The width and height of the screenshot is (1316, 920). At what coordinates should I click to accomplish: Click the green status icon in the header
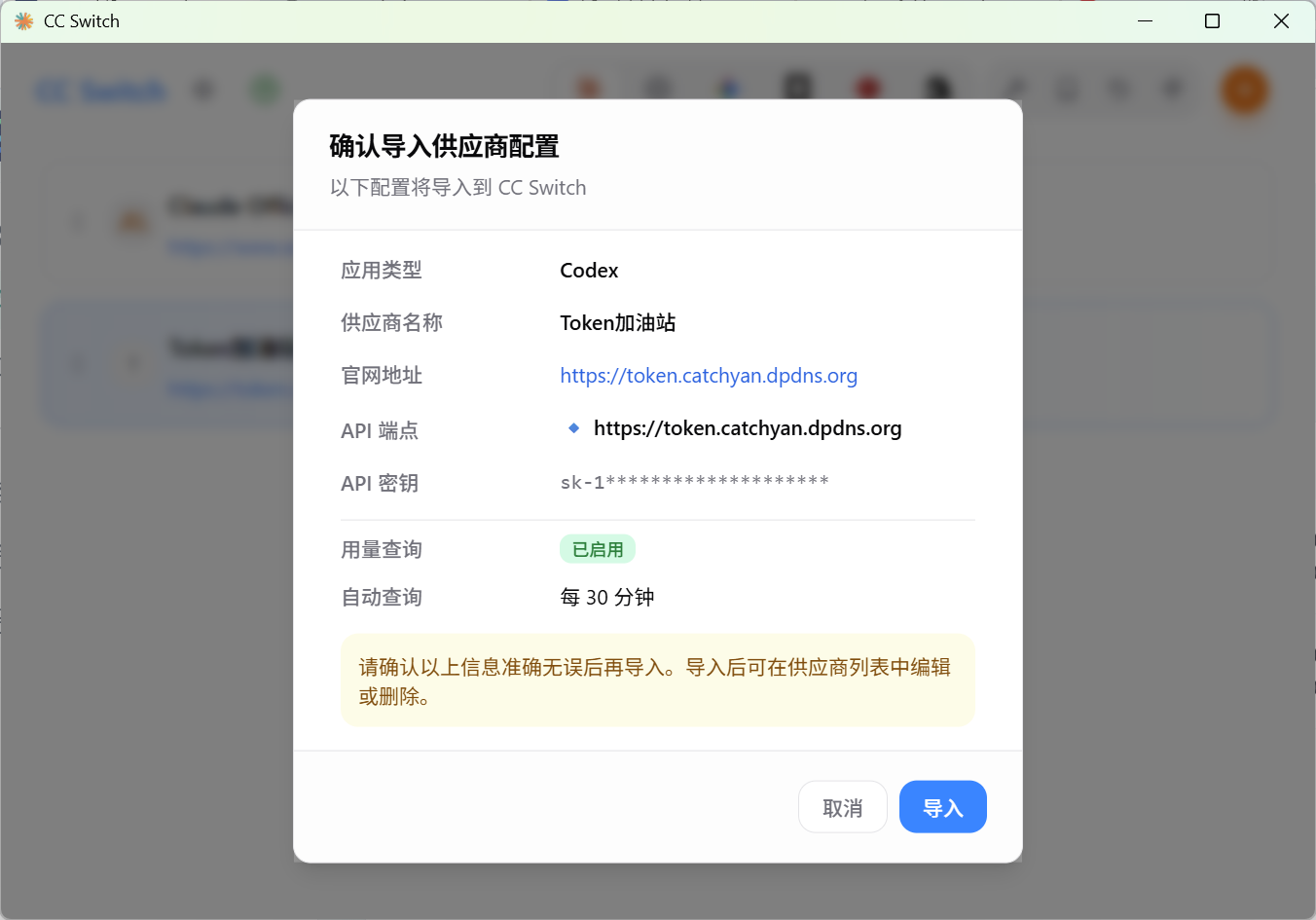tap(264, 89)
